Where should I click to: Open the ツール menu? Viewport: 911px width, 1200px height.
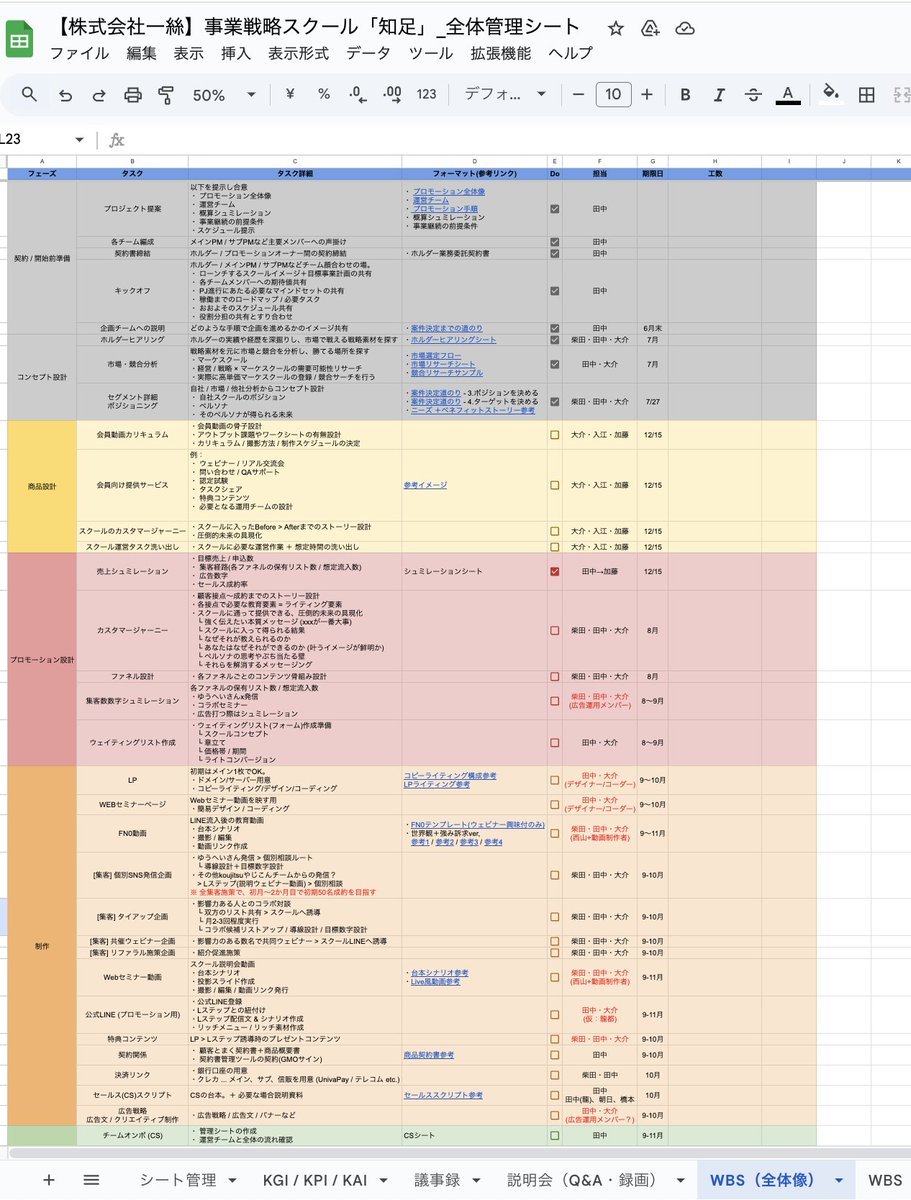click(431, 54)
